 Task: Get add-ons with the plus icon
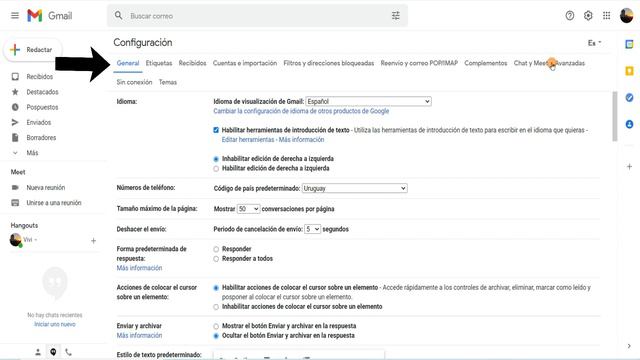[x=629, y=167]
